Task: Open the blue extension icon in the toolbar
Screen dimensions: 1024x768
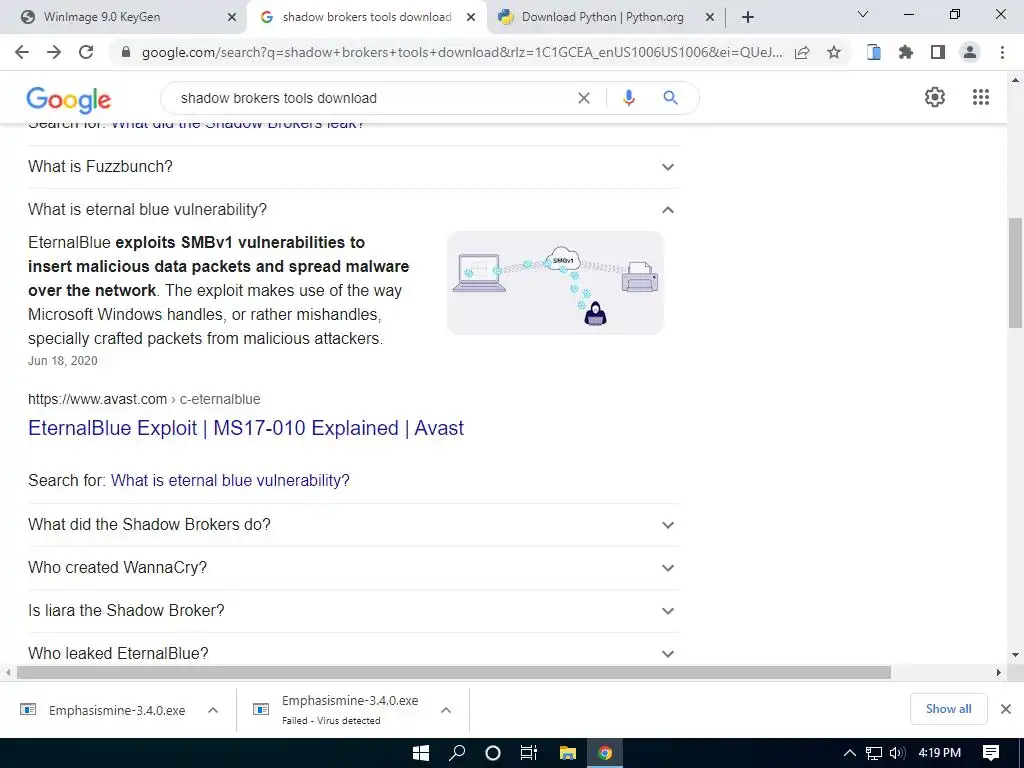Action: click(874, 52)
